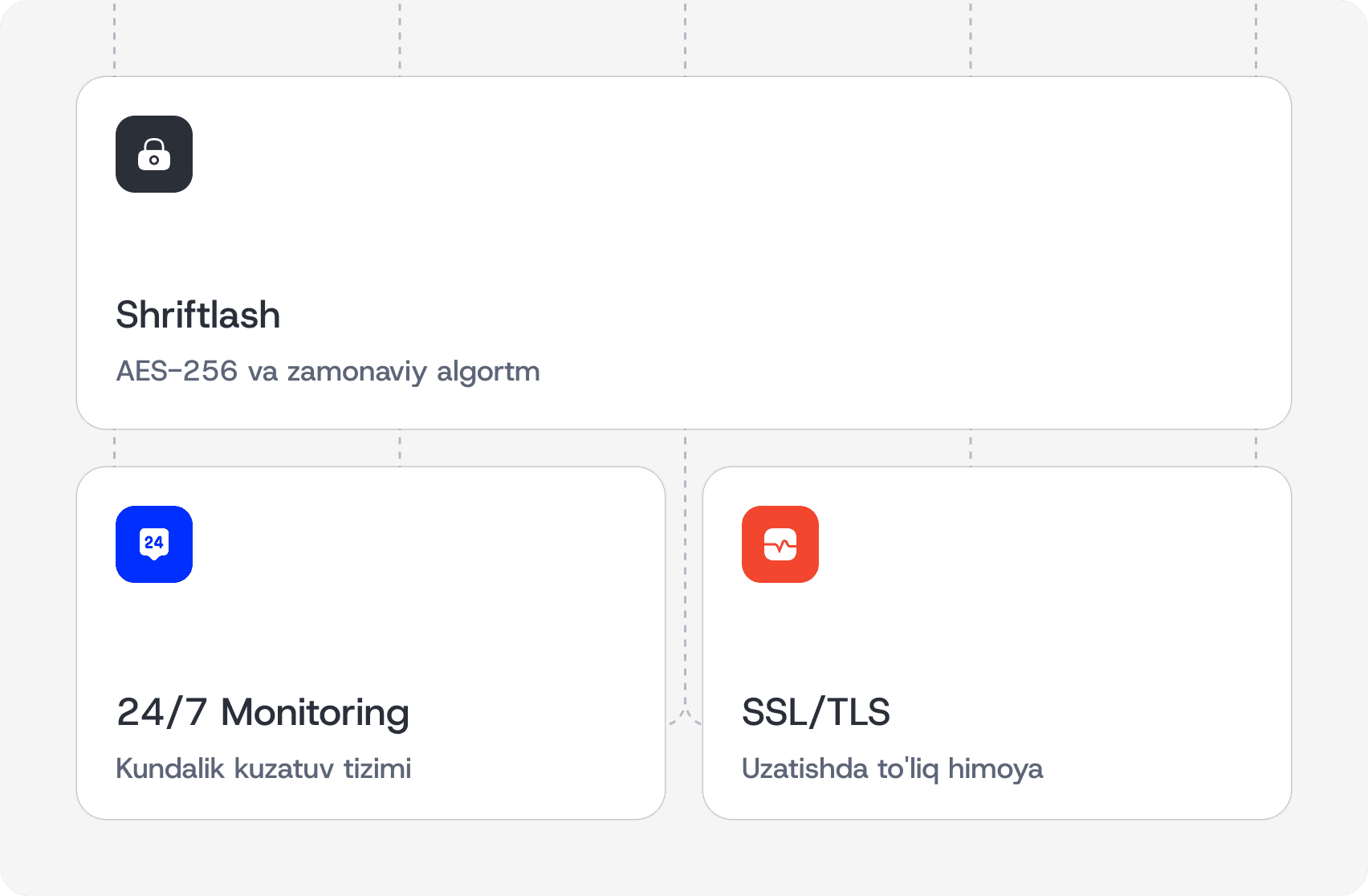Open the SSL/TLS protection card
Image resolution: width=1368 pixels, height=896 pixels.
[x=997, y=643]
